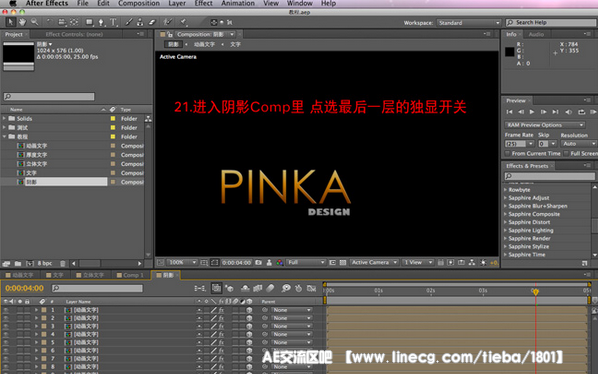Select the Pen tool
Screen dimensions: 598x374
(101, 22)
